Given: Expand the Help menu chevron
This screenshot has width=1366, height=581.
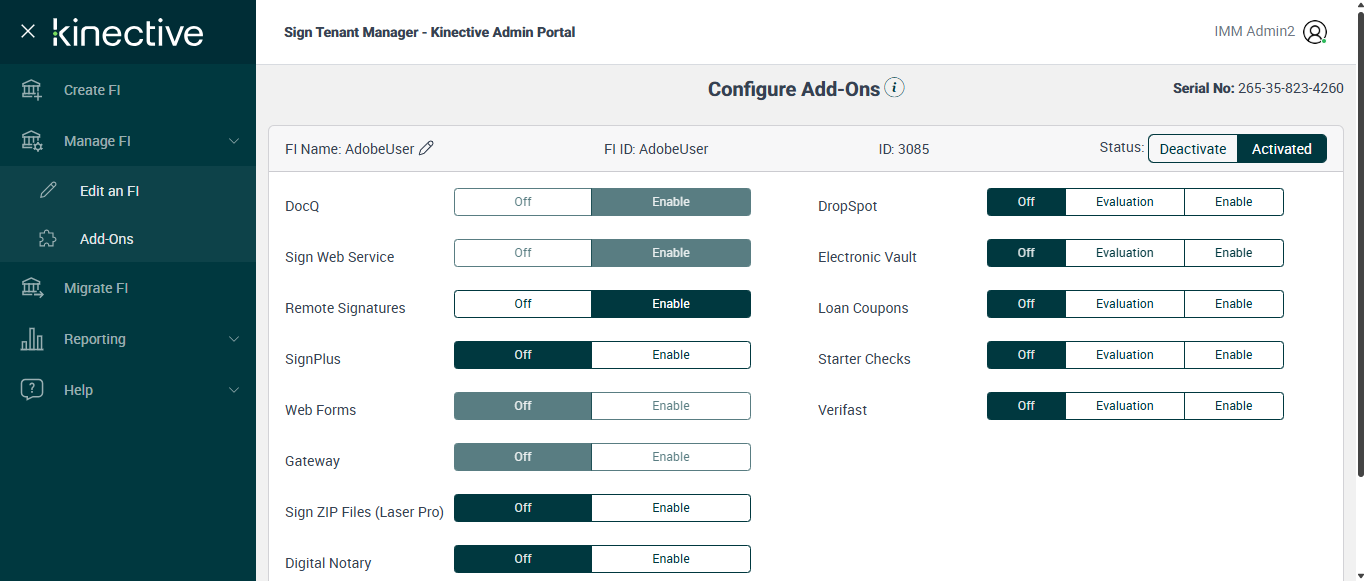Looking at the screenshot, I should click(234, 390).
